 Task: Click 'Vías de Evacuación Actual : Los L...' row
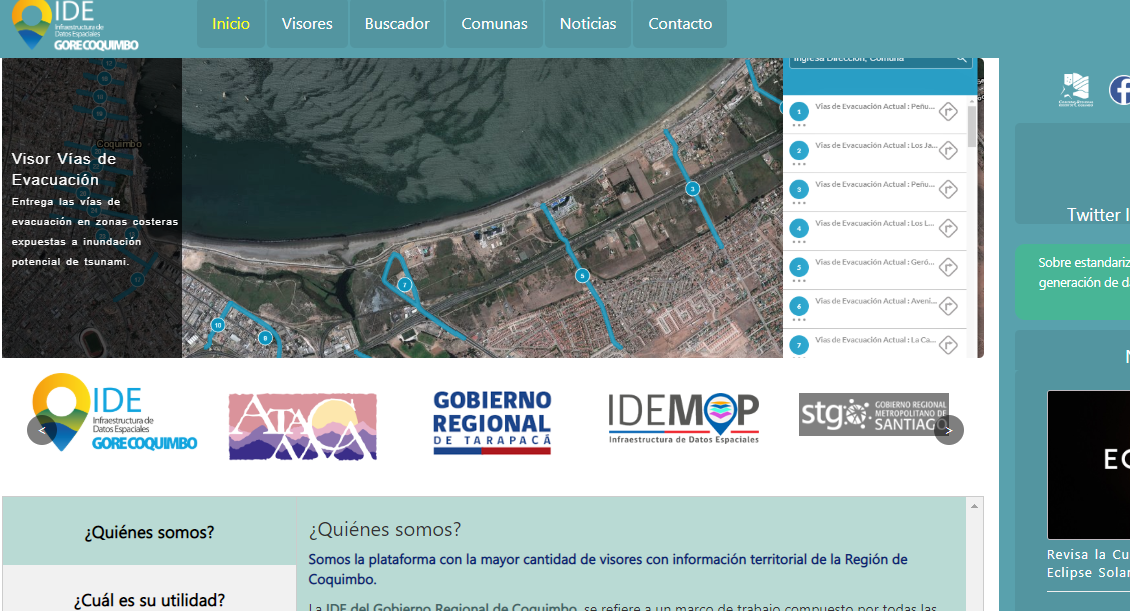pyautogui.click(x=875, y=231)
